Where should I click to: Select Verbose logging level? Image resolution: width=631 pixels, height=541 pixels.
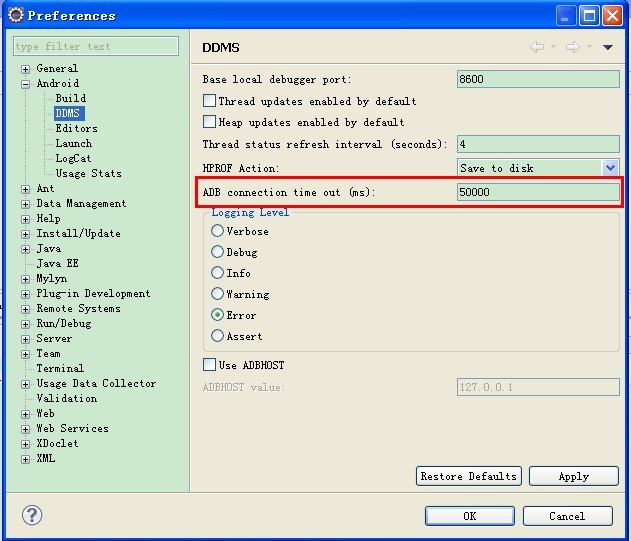click(217, 231)
